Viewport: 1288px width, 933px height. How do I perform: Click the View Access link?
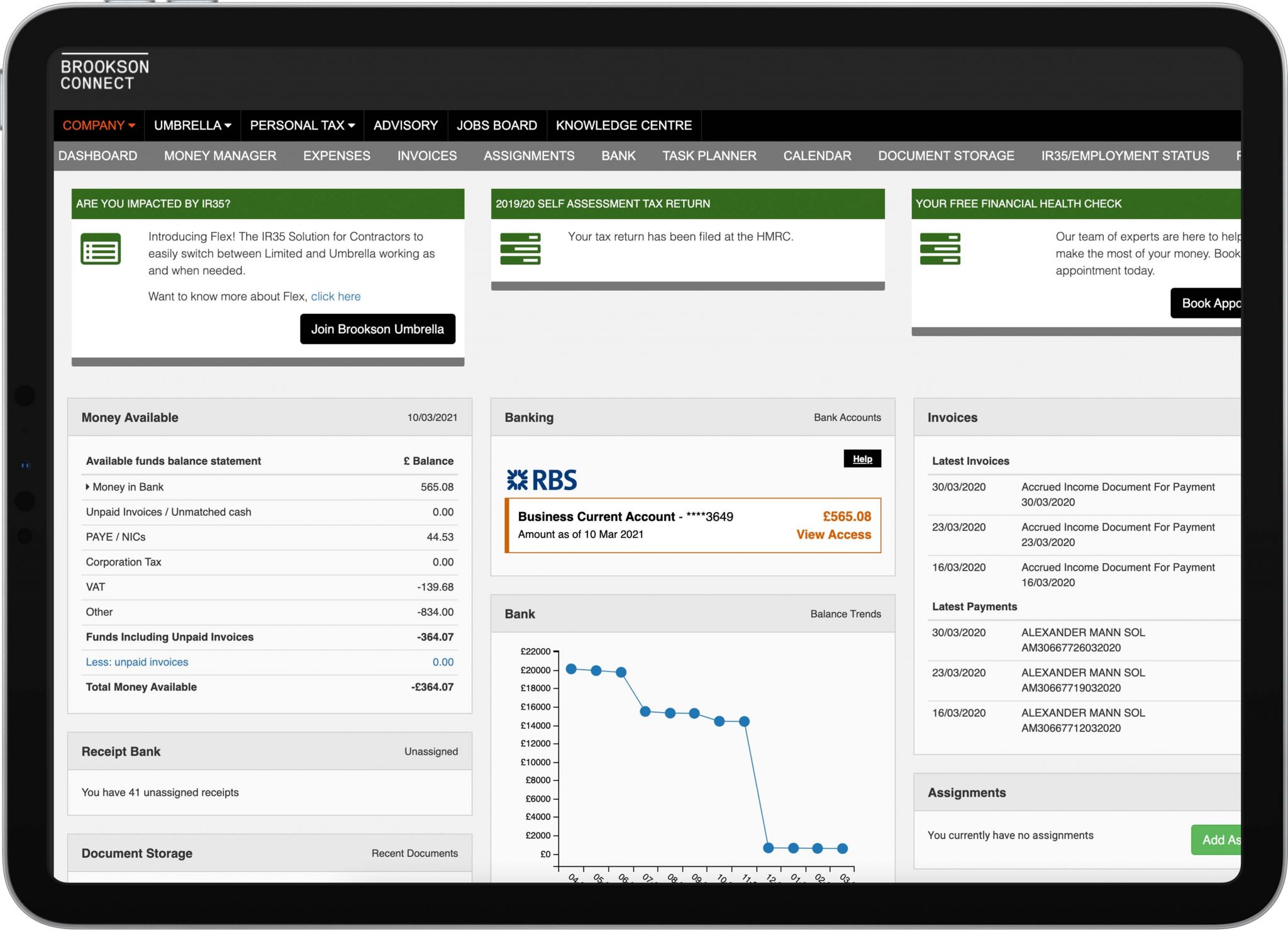click(x=833, y=535)
